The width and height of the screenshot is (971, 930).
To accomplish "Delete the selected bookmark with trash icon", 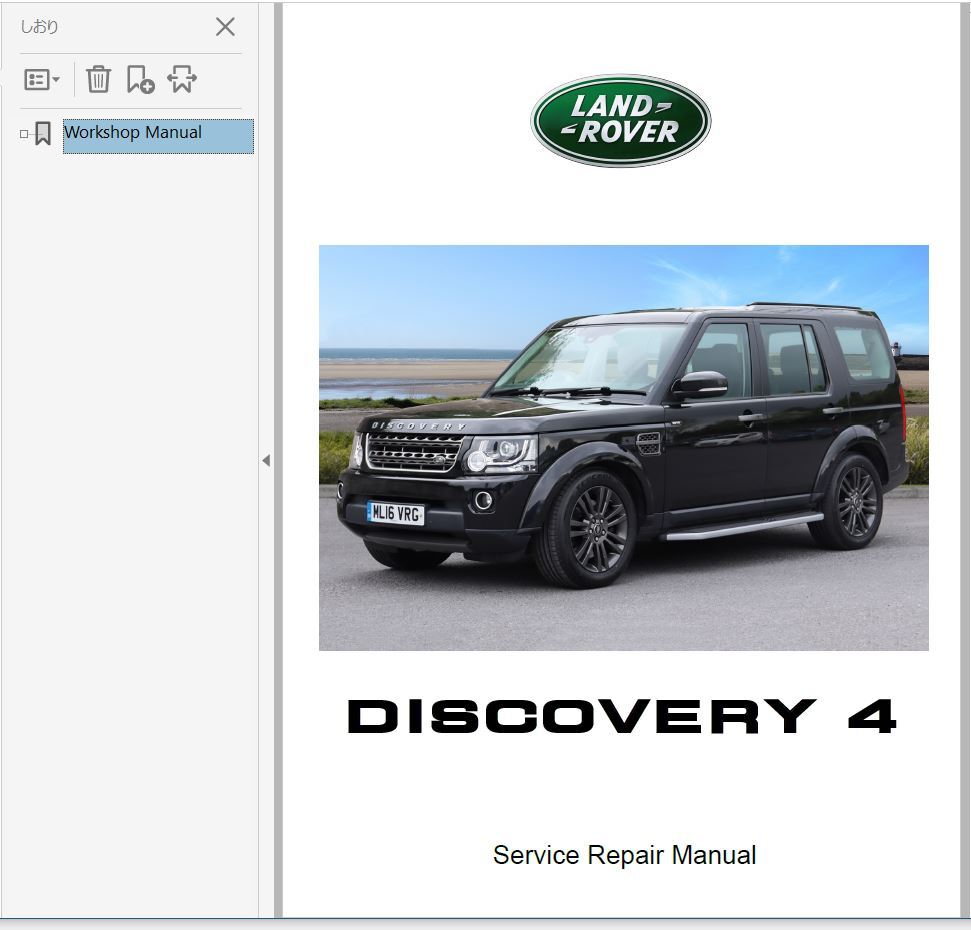I will coord(98,79).
